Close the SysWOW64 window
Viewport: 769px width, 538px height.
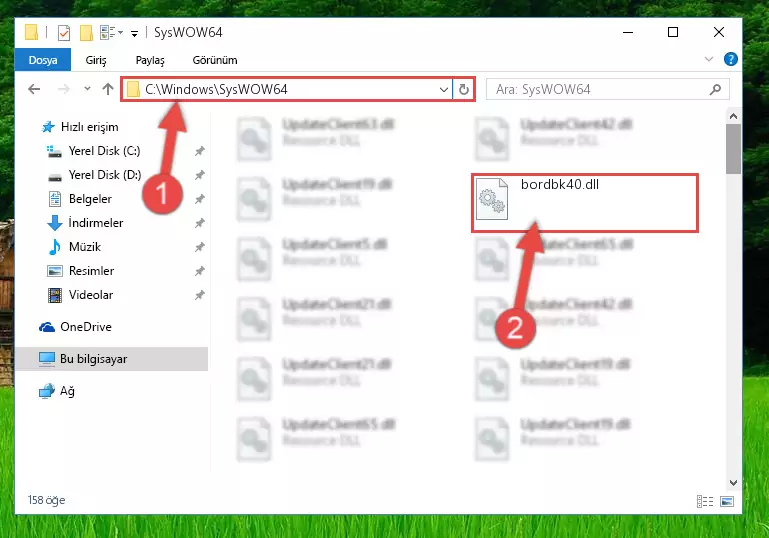[x=718, y=32]
